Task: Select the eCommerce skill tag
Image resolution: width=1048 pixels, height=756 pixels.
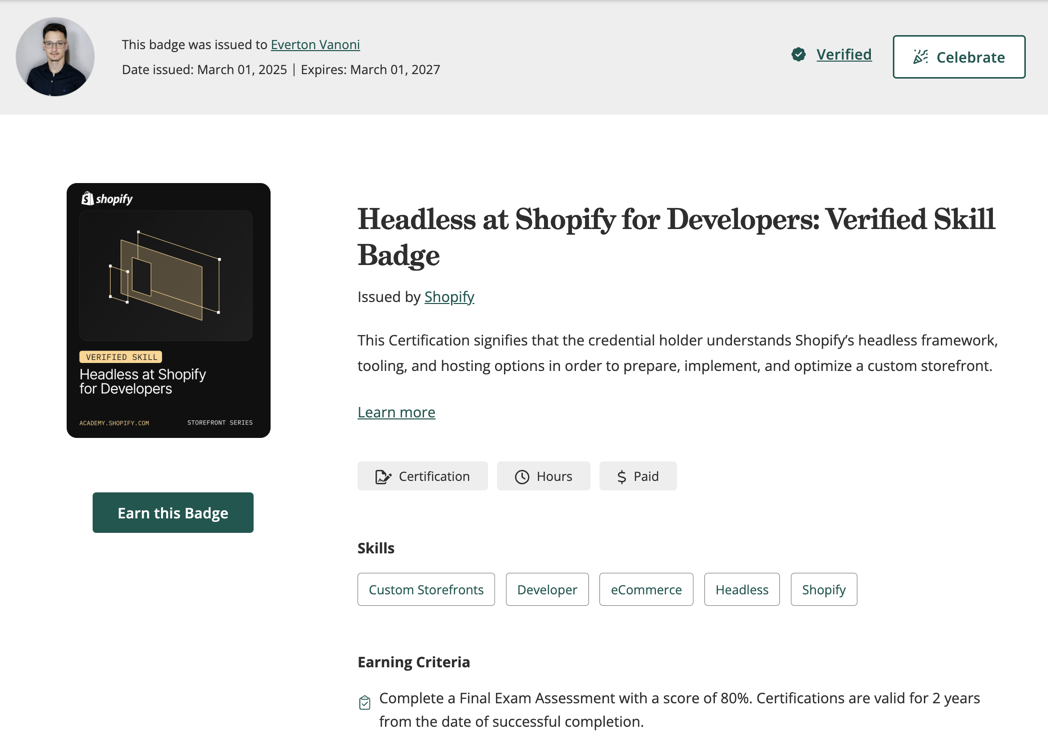Action: click(x=646, y=589)
